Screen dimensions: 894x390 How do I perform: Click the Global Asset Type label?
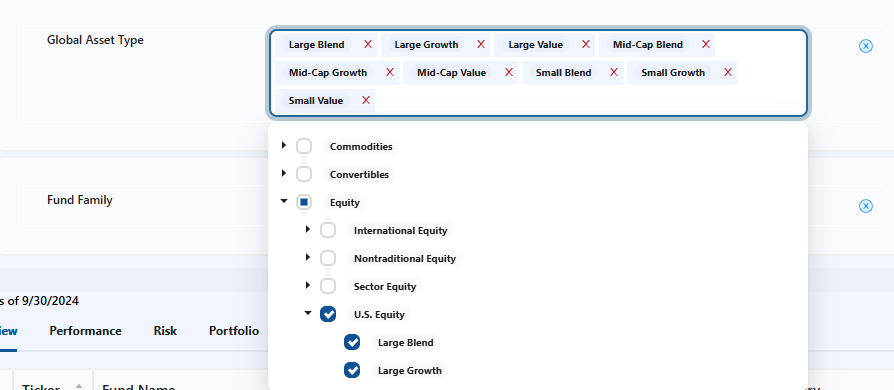pyautogui.click(x=95, y=40)
